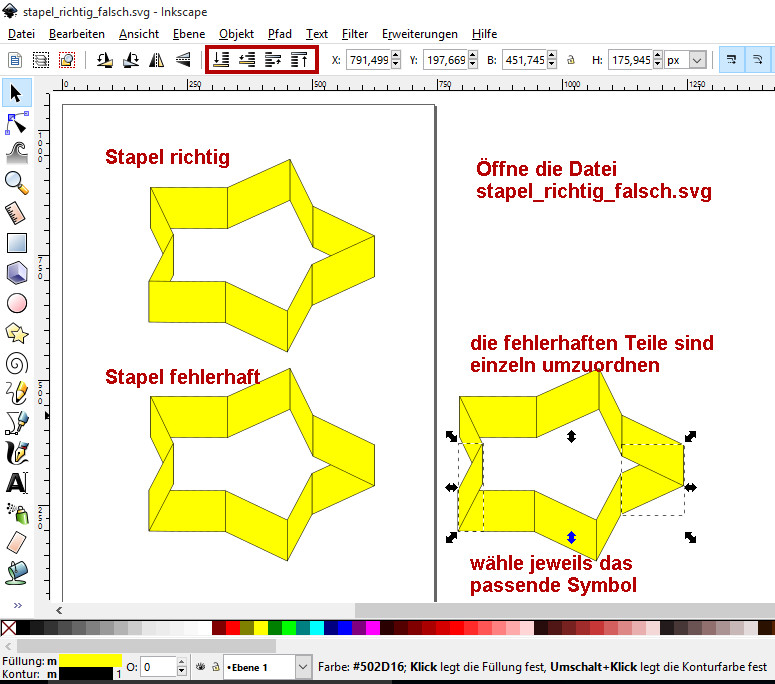The width and height of the screenshot is (775, 684).
Task: Select the Measure tool
Action: (17, 213)
